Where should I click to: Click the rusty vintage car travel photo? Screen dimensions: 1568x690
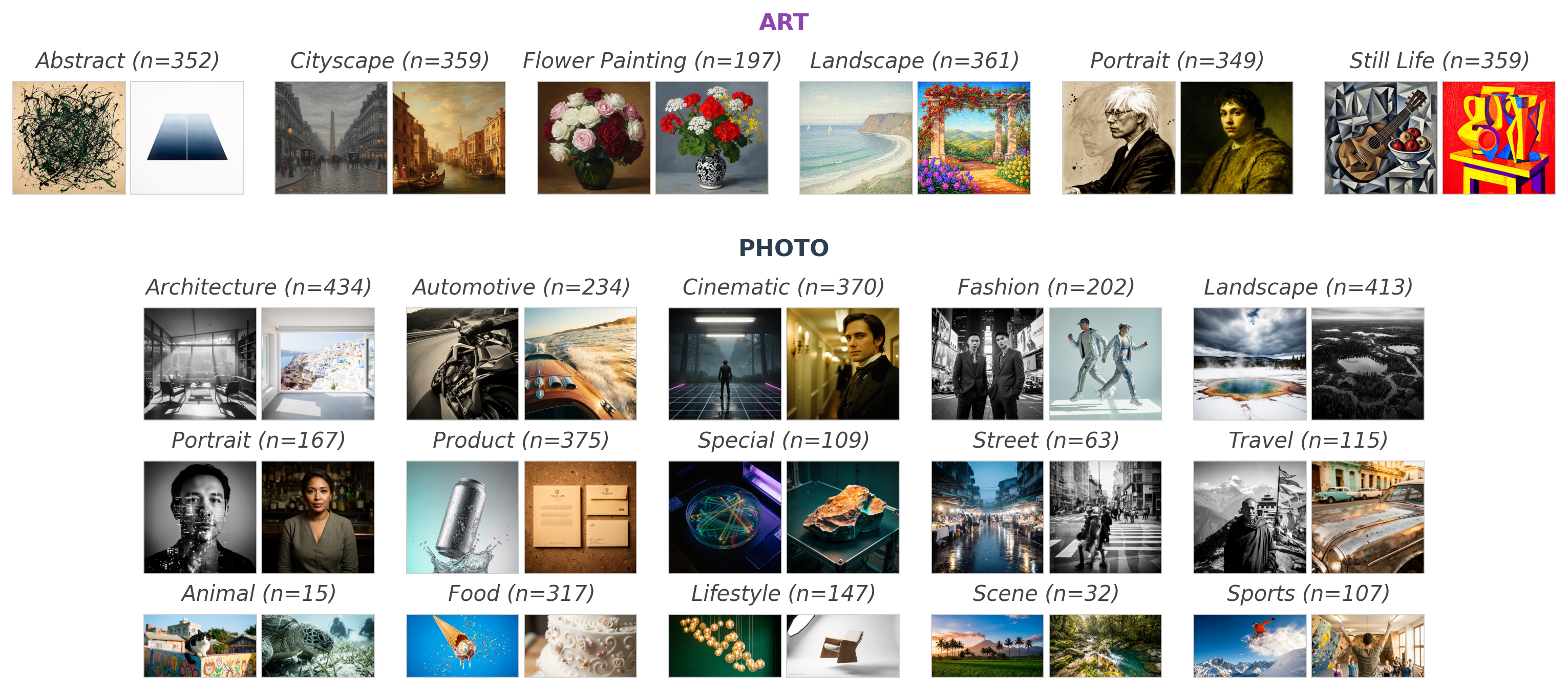point(1367,517)
